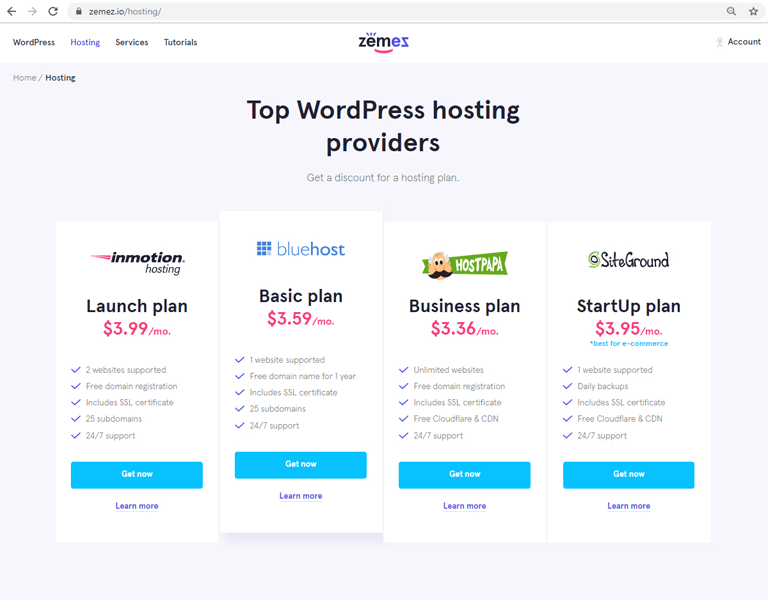Click the Launch plan heading
768x600 pixels.
point(137,306)
